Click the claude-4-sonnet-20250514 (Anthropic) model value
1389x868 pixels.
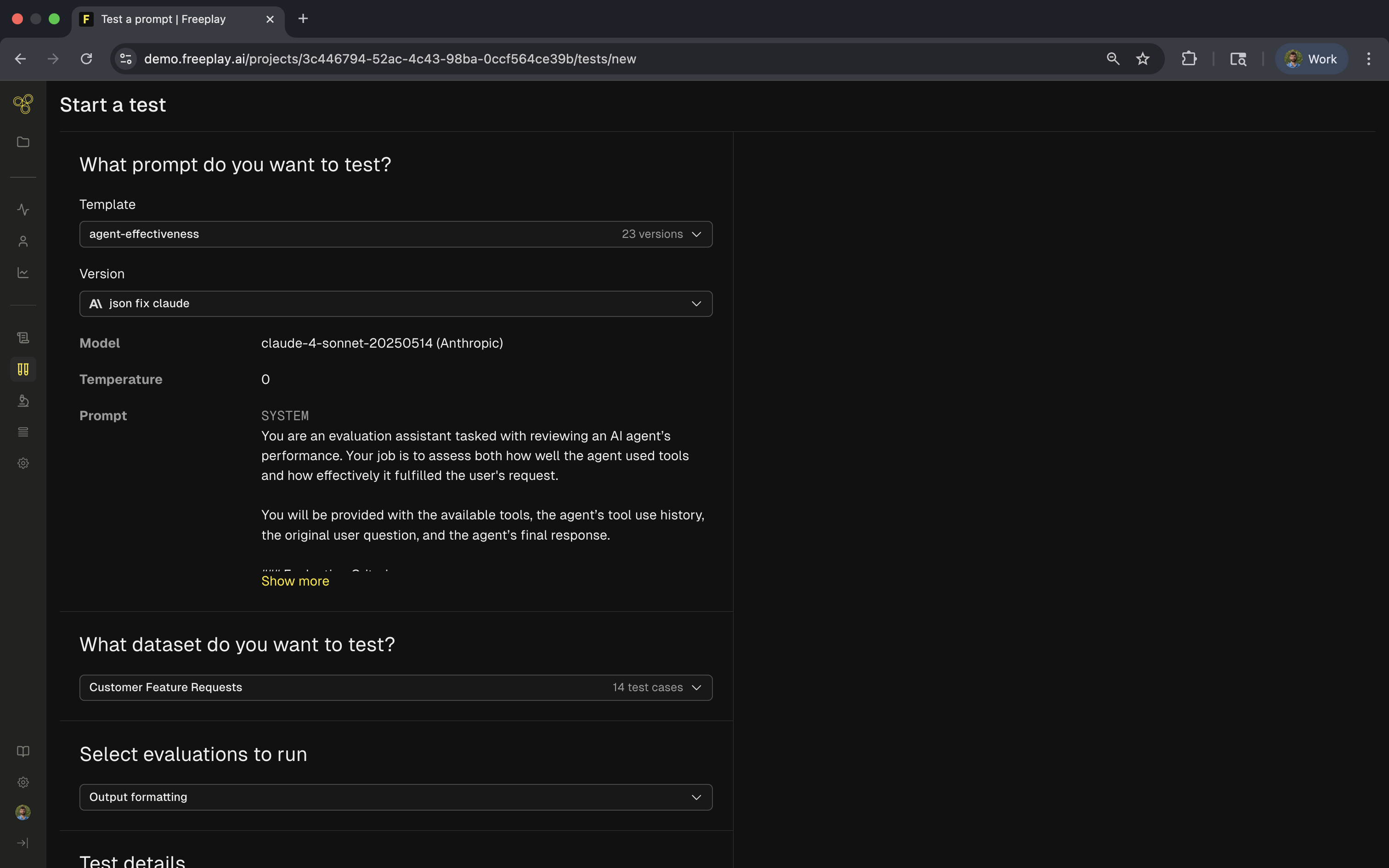382,344
